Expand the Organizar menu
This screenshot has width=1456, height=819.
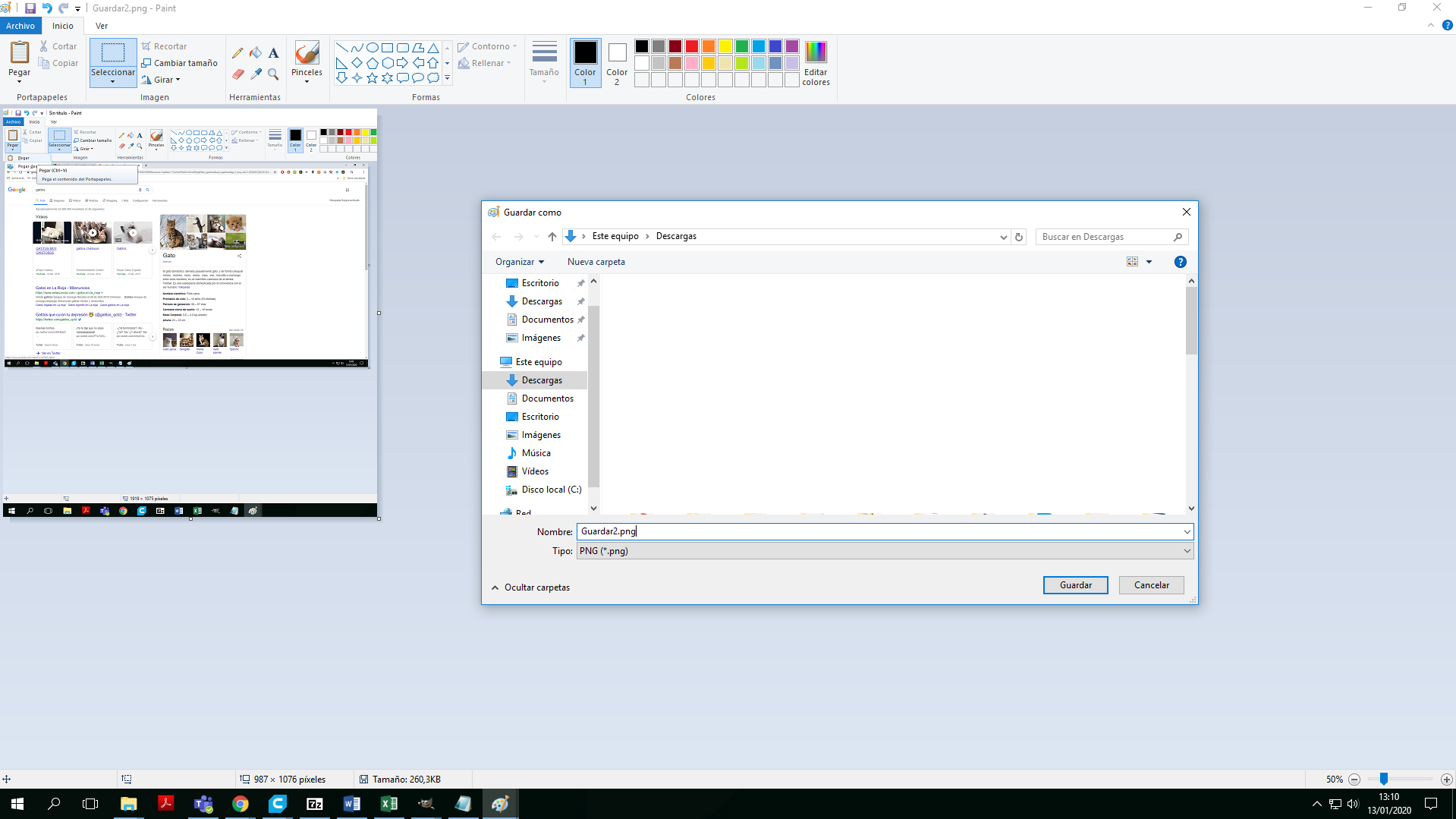520,262
